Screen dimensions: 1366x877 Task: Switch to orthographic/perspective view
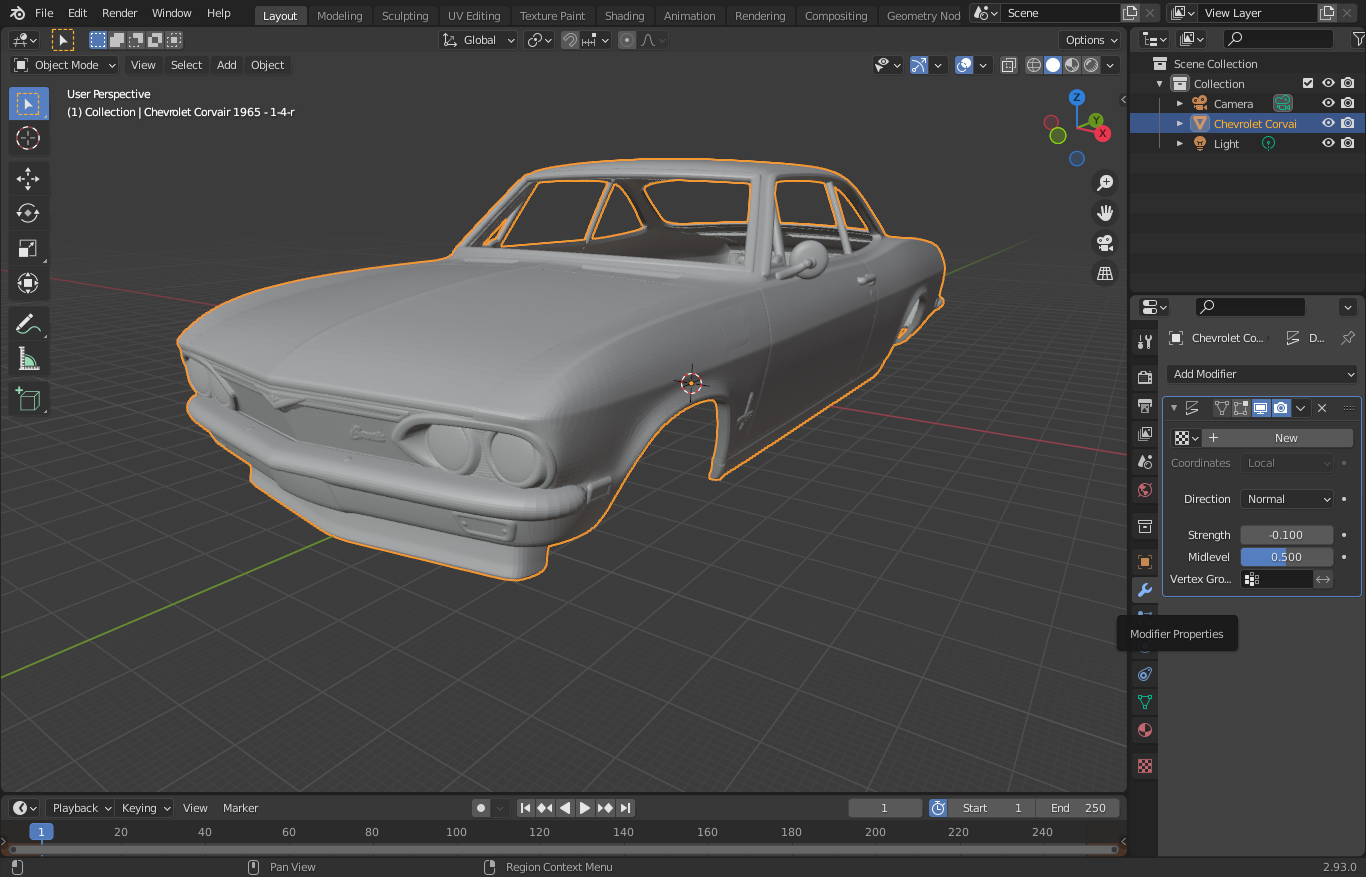pyautogui.click(x=1105, y=273)
